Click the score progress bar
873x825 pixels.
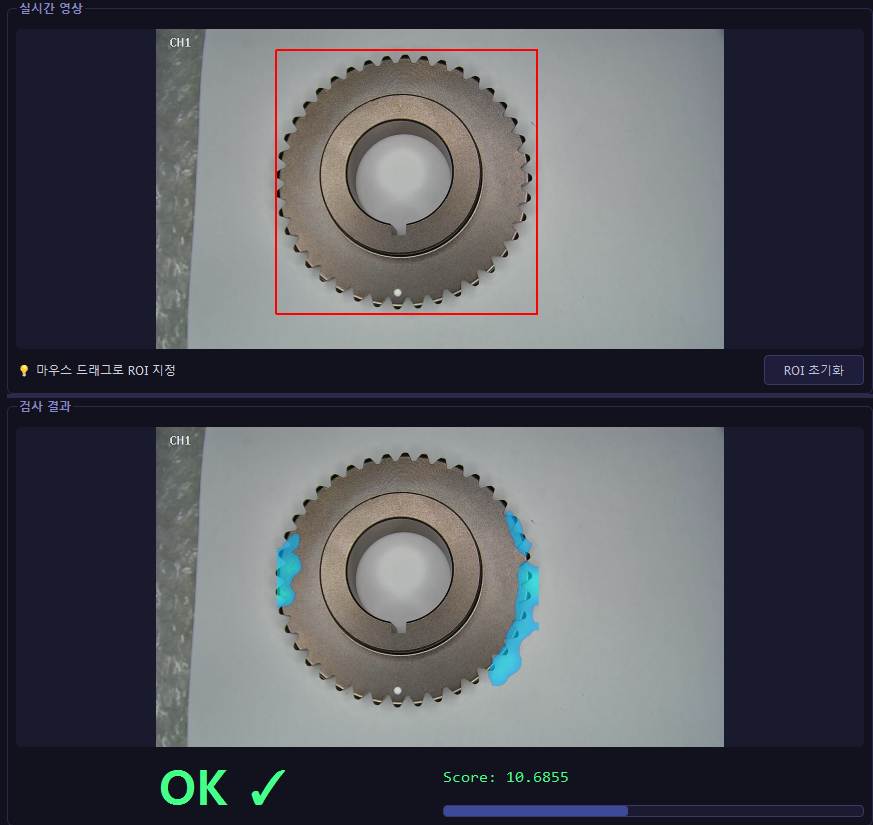[x=653, y=811]
